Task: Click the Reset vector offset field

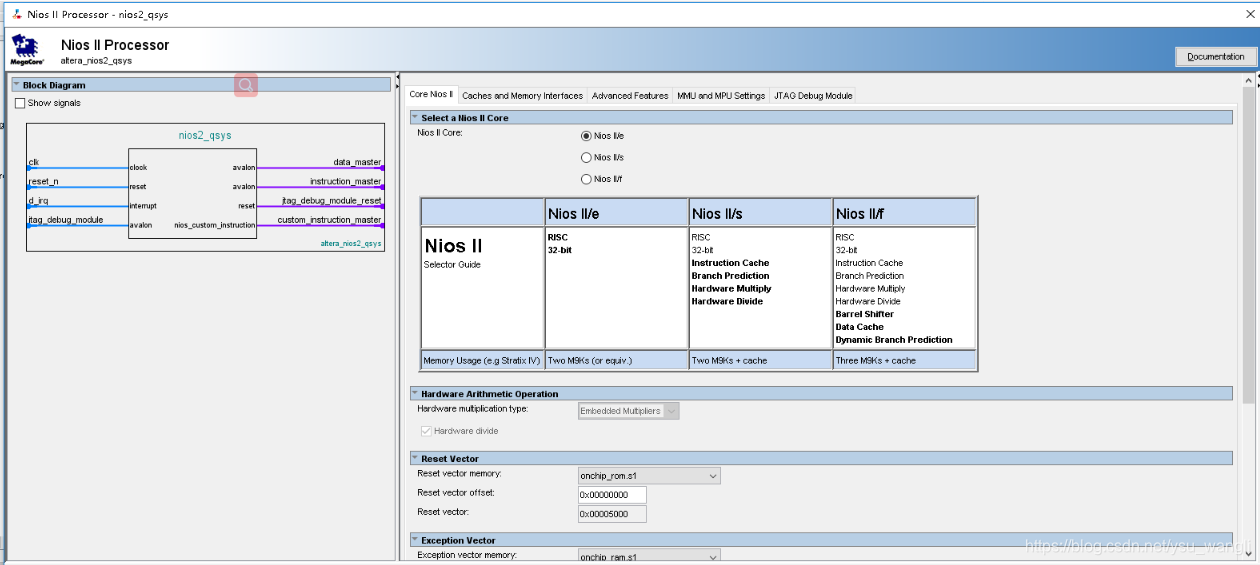Action: pyautogui.click(x=612, y=495)
